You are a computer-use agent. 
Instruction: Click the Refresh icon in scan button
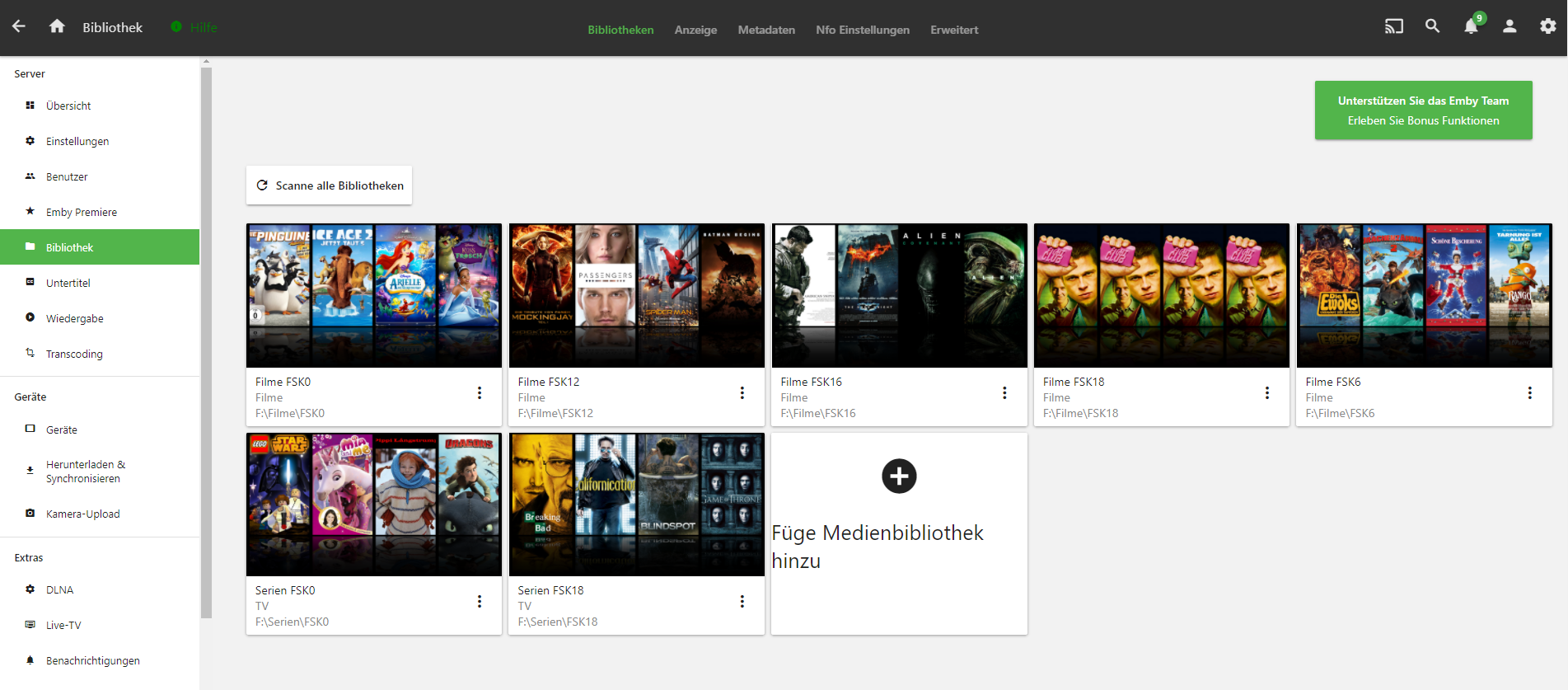coord(262,185)
